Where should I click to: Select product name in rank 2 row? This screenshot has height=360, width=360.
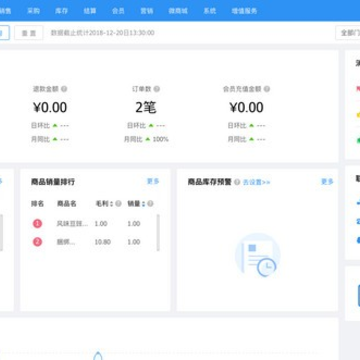click(x=66, y=242)
